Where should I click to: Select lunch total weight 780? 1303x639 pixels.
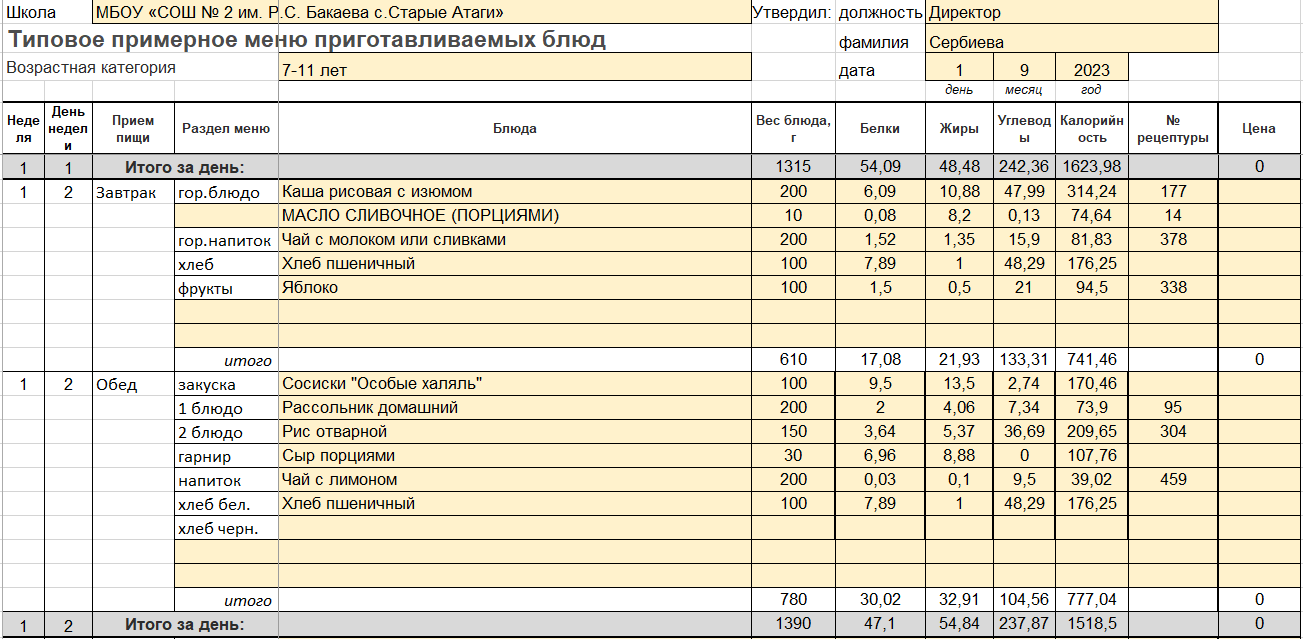click(793, 600)
